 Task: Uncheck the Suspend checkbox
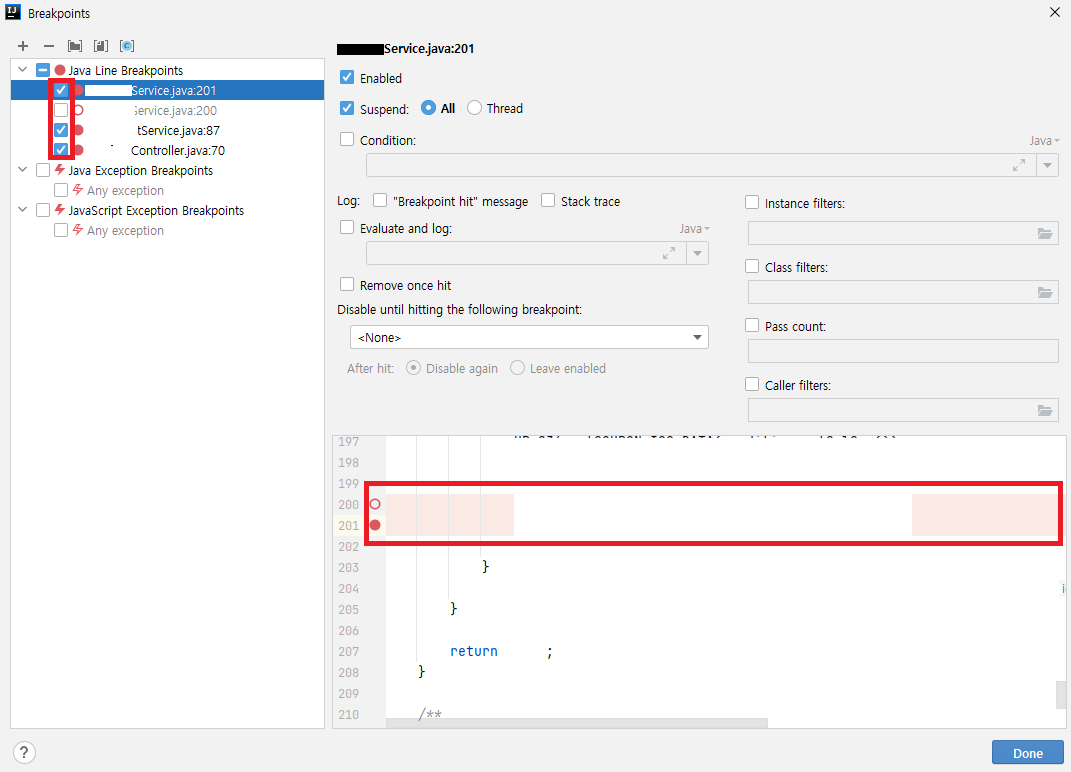click(347, 108)
